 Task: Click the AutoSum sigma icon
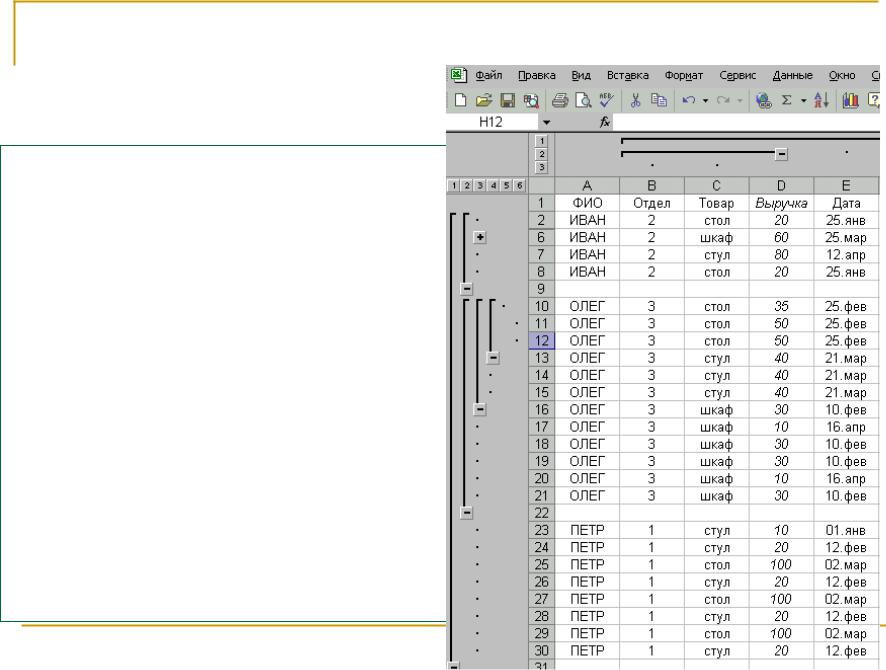[786, 101]
